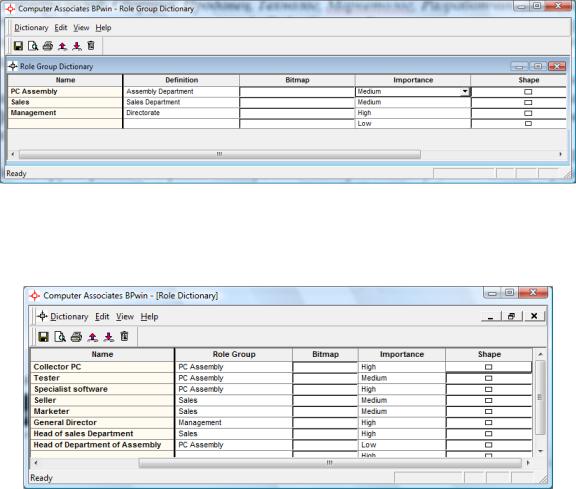Click shape icon in PC Assembly role group row
The width and height of the screenshot is (576, 489).
coord(528,92)
